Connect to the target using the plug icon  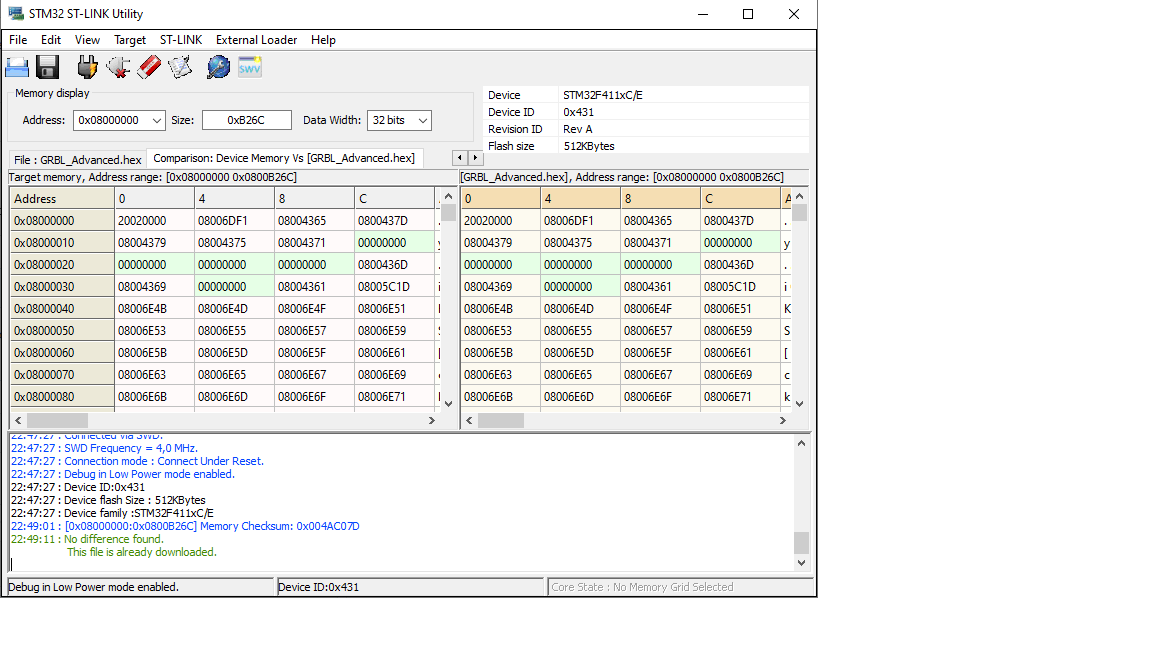click(87, 68)
